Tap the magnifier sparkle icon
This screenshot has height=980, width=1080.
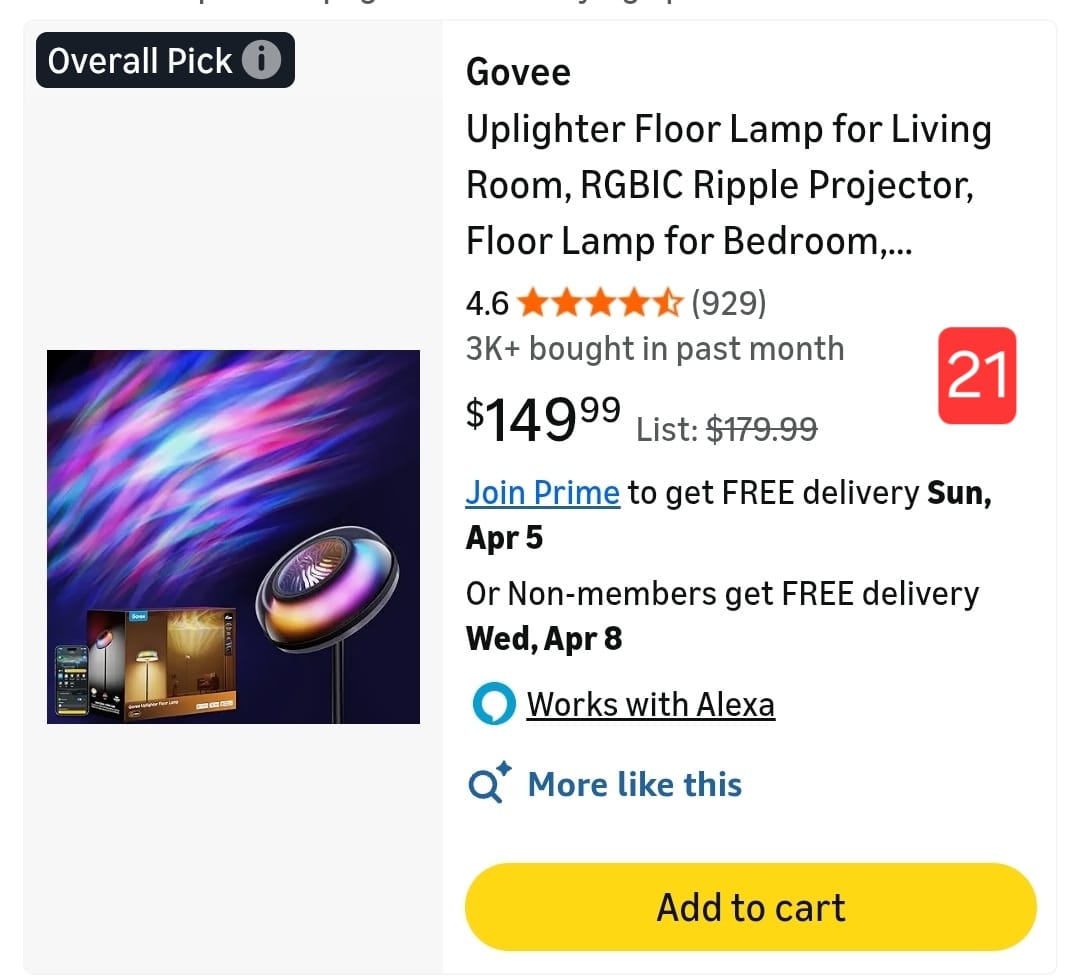tap(490, 784)
